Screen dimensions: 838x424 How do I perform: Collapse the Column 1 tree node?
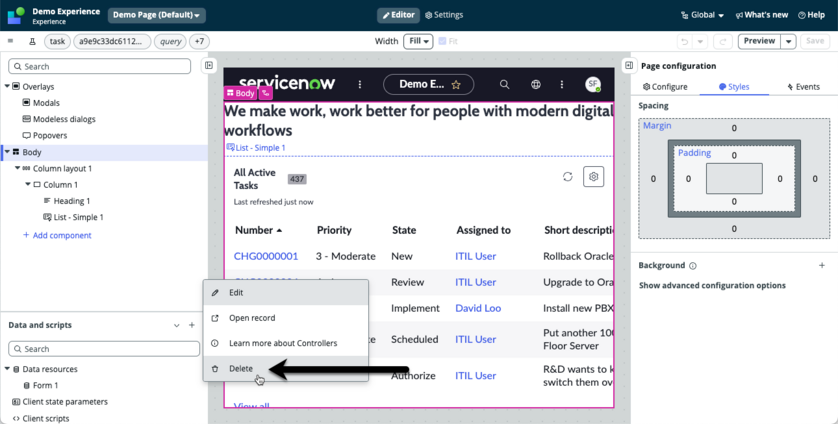click(28, 184)
